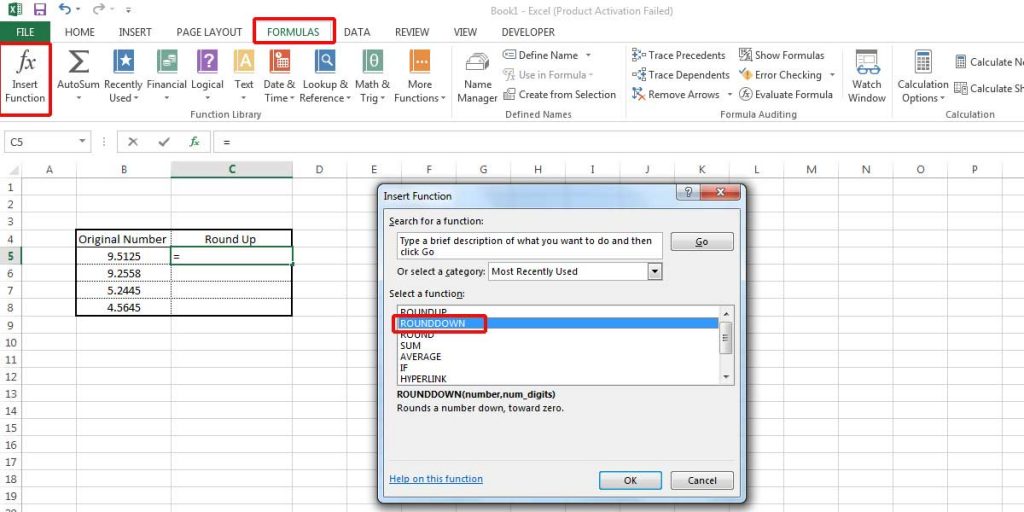Open the Math & Trig functions icon
1024x512 pixels.
[372, 61]
